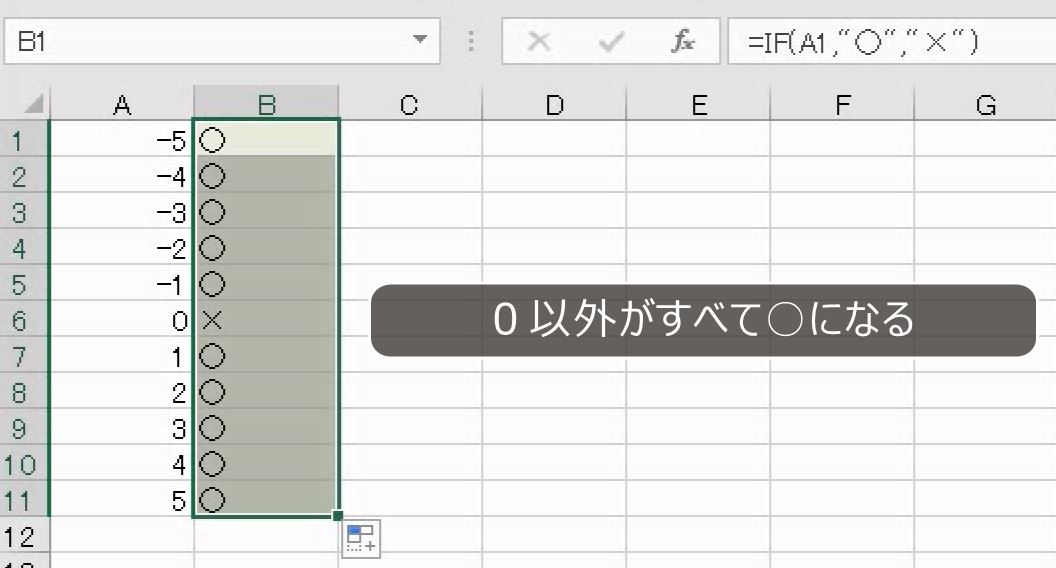The width and height of the screenshot is (1056, 568).
Task: Click the Name Box showing B1
Action: point(222,41)
